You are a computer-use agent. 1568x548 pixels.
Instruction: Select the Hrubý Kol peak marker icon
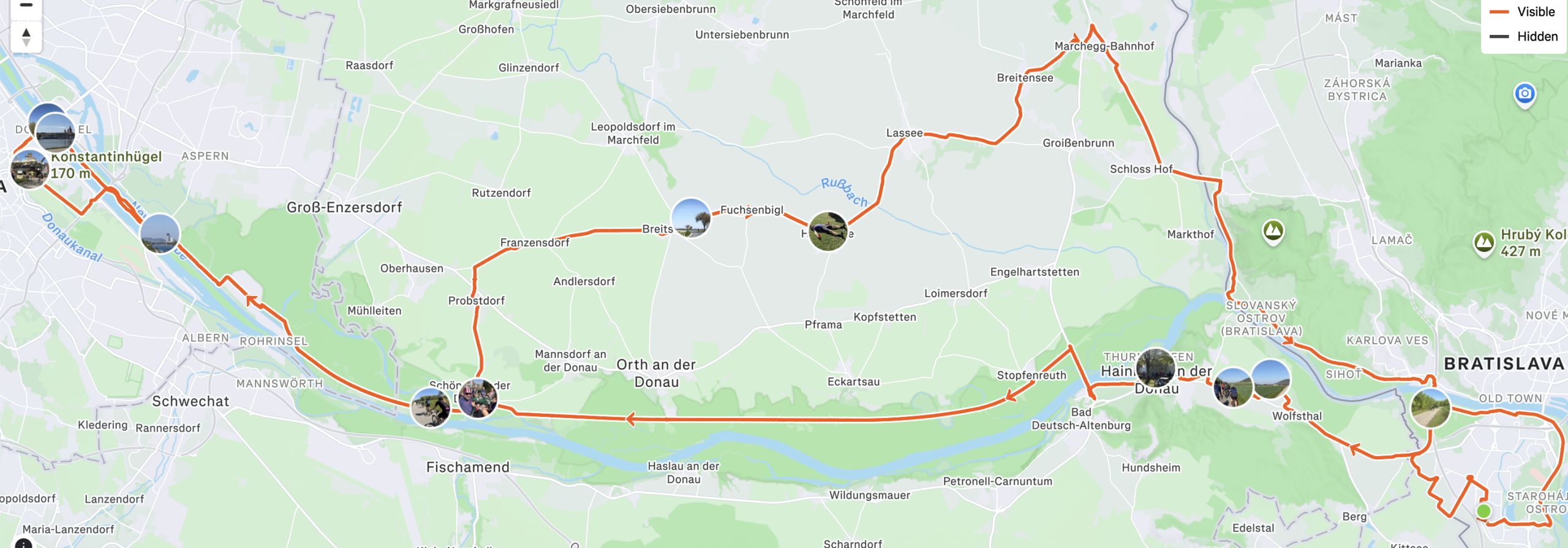click(x=1483, y=243)
